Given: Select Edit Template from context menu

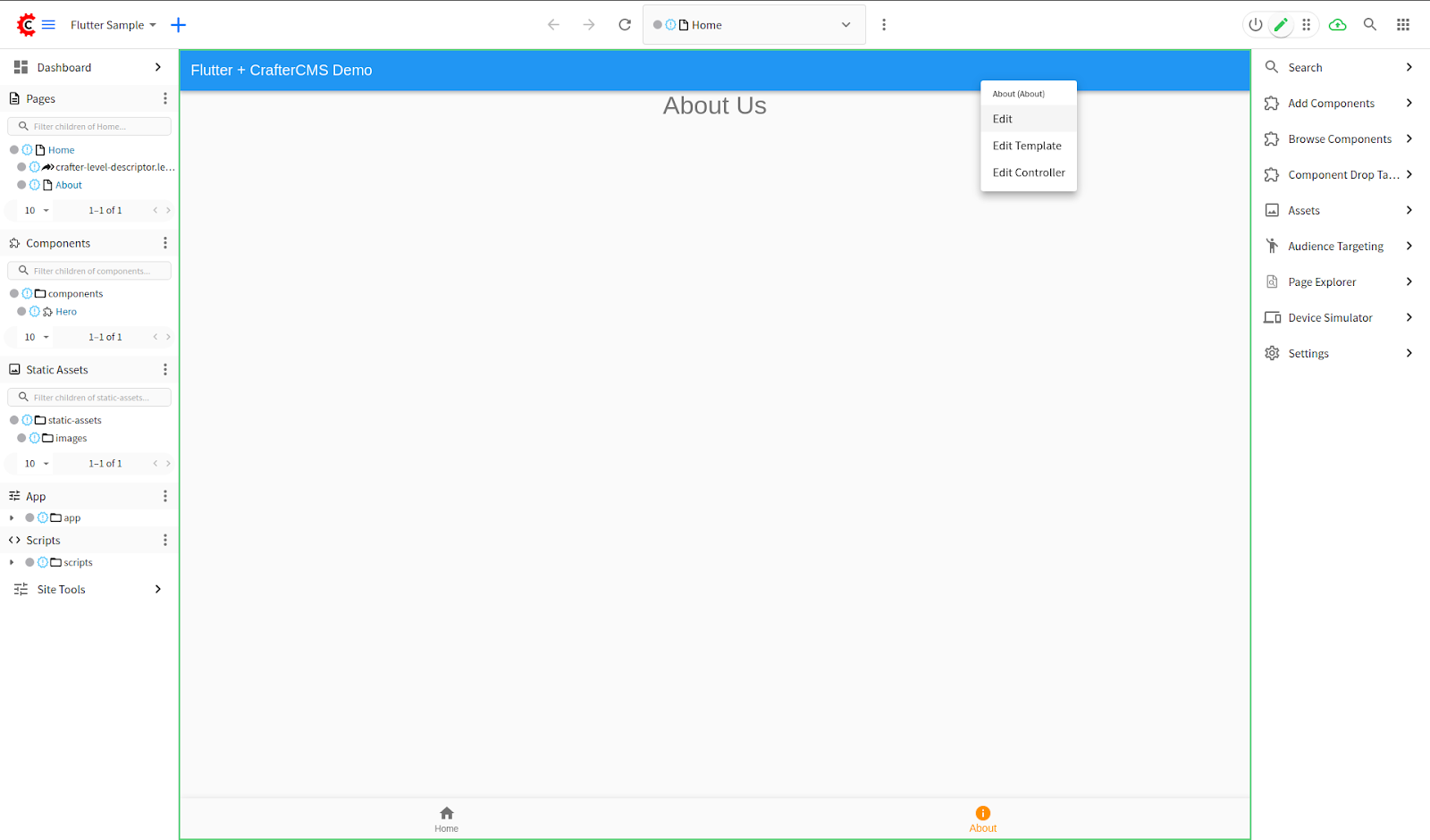Looking at the screenshot, I should (1027, 146).
